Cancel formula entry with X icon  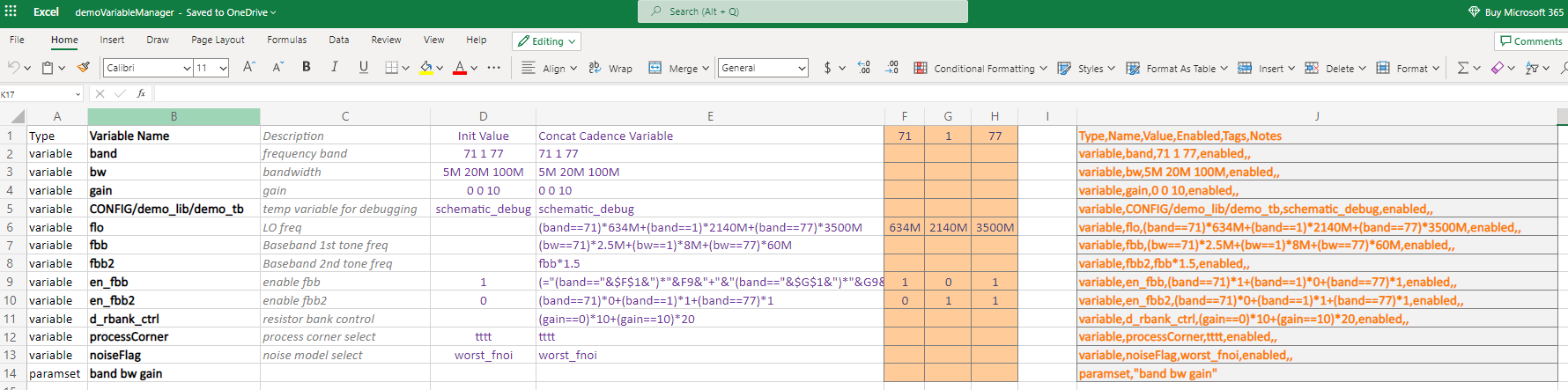pyautogui.click(x=100, y=93)
